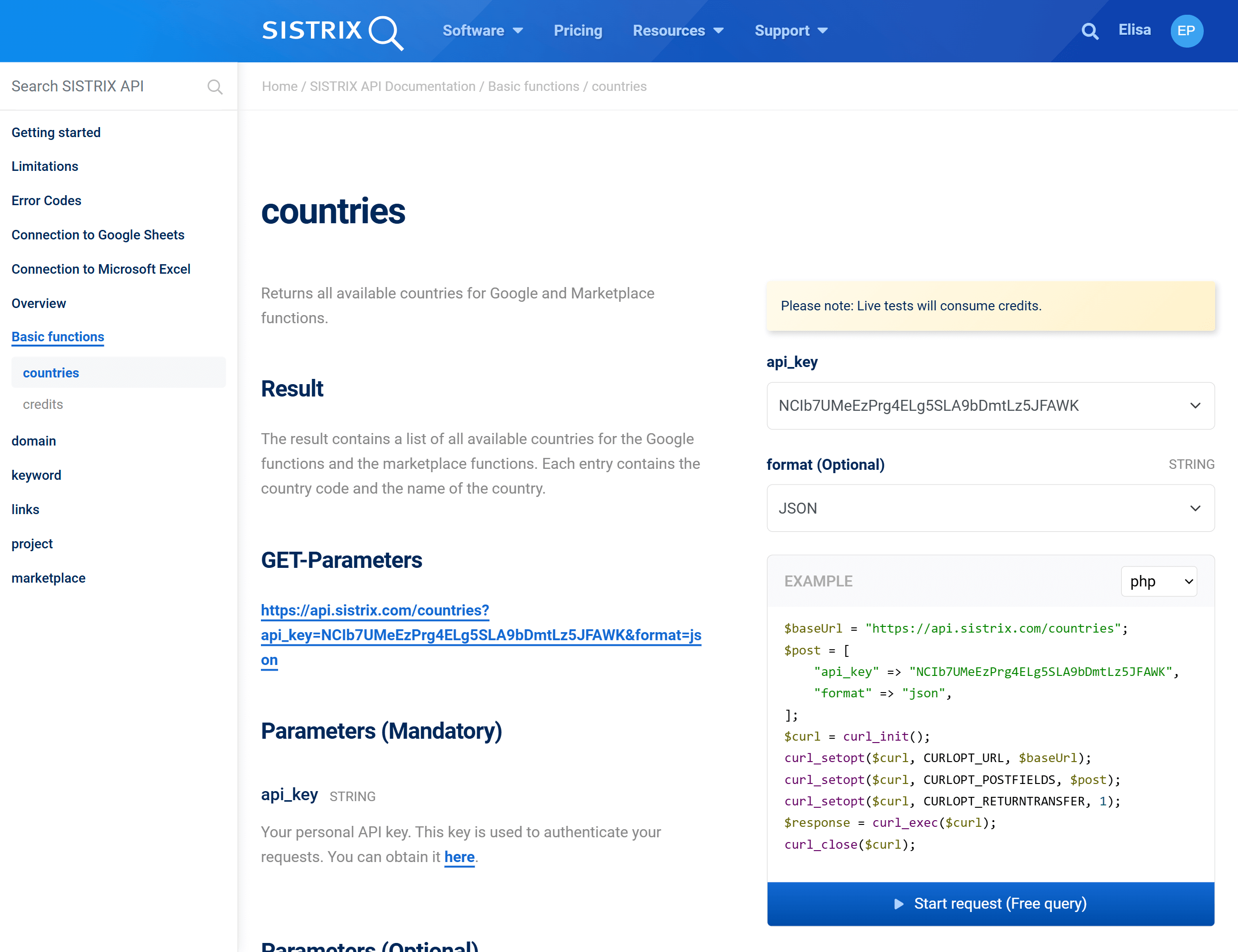Screen dimensions: 1238x952
Task: Click the 'here' API key link
Action: coord(459,857)
